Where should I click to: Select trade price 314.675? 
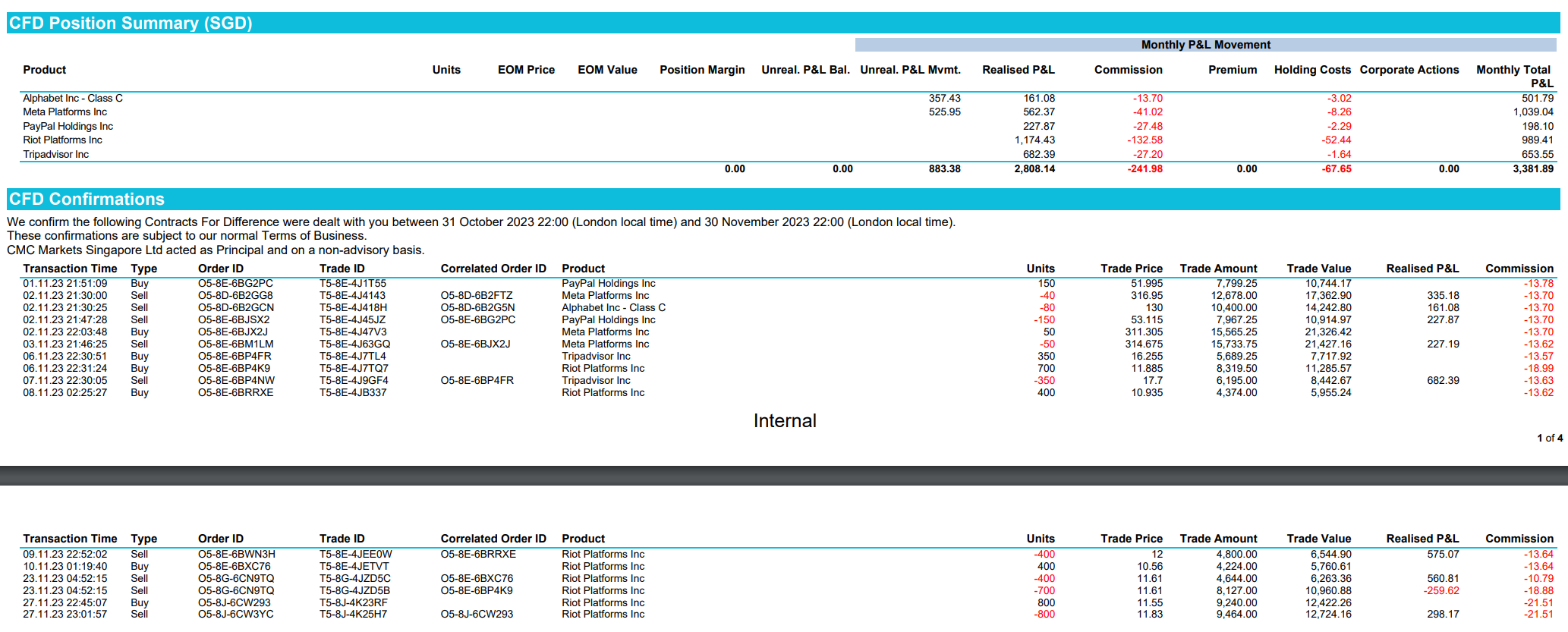1144,344
